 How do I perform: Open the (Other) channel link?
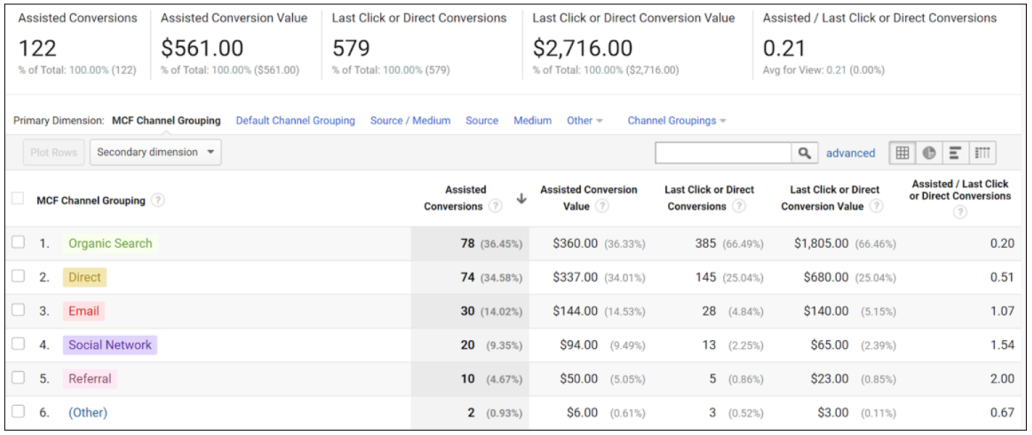[88, 413]
